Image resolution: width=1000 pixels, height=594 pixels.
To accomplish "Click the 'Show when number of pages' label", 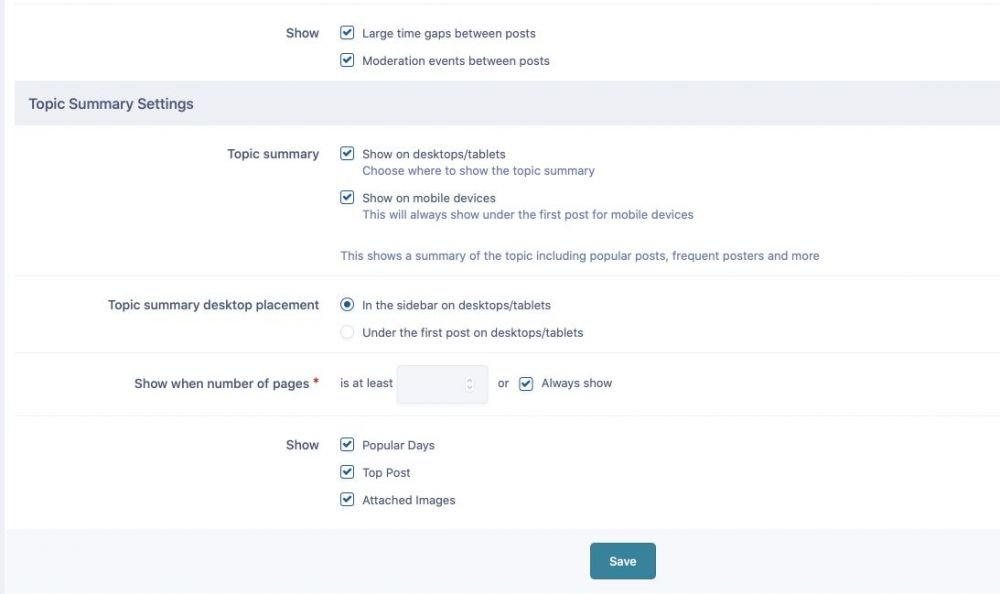I will [221, 383].
